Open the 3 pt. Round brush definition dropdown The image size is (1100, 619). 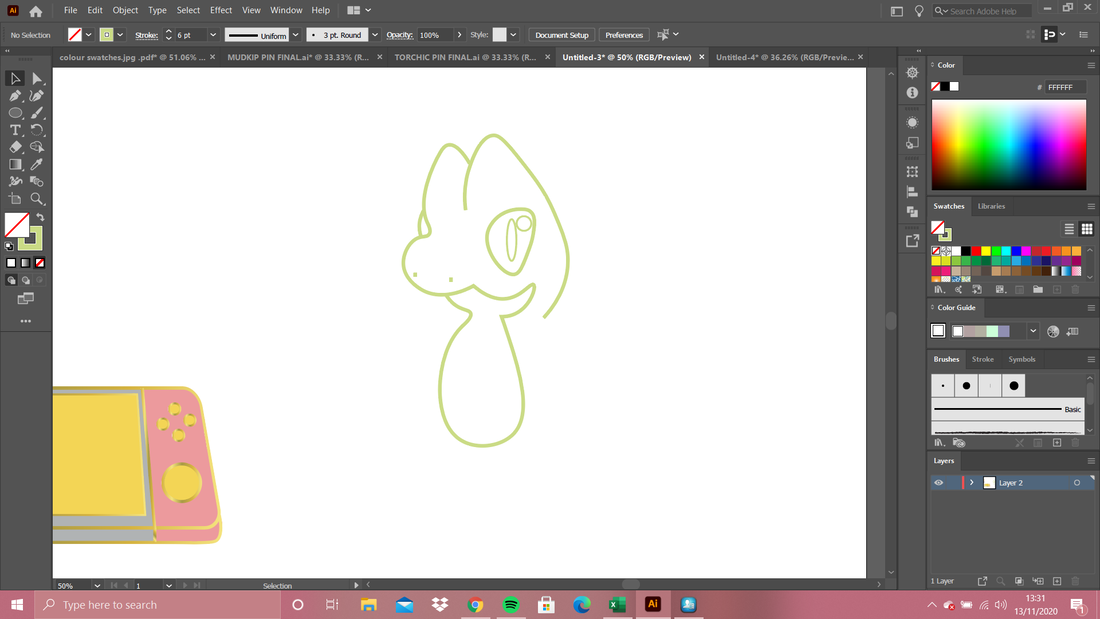(x=375, y=35)
